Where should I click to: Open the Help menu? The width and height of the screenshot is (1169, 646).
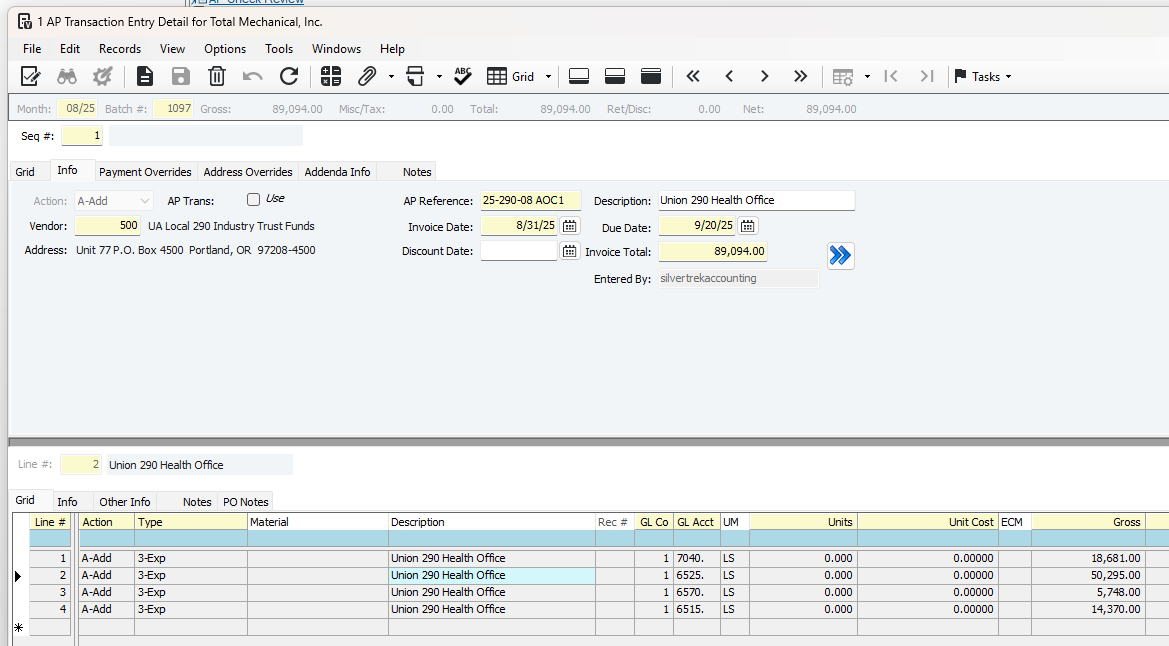392,48
